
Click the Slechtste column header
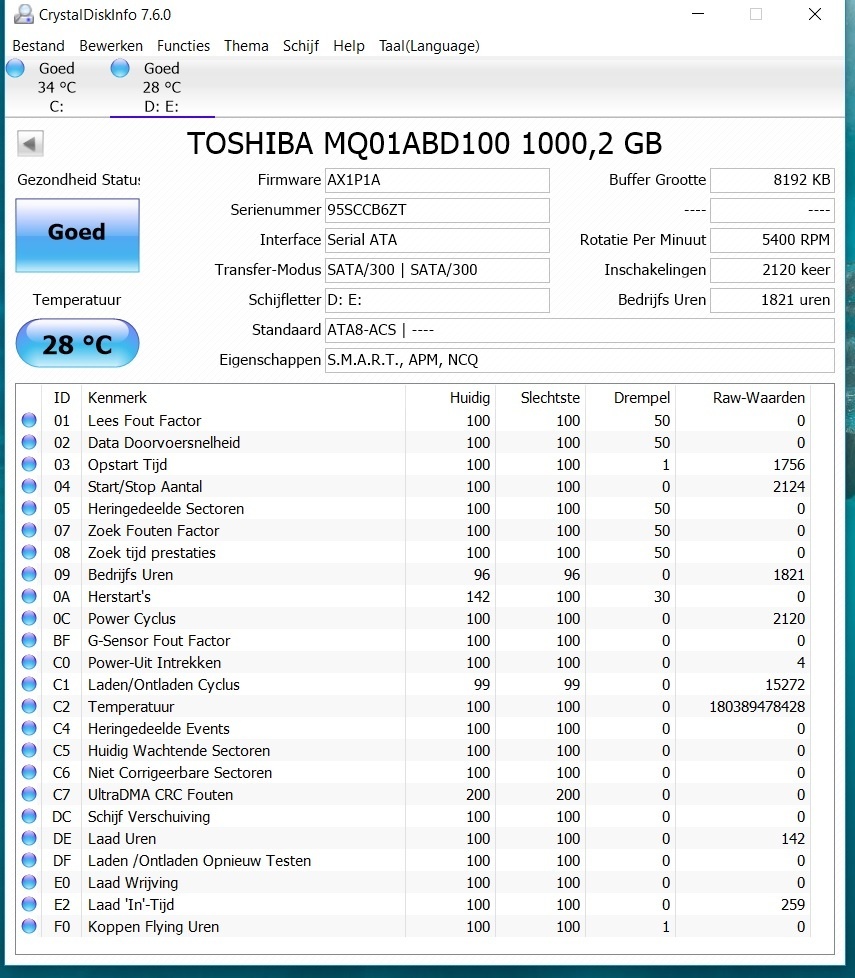point(550,398)
